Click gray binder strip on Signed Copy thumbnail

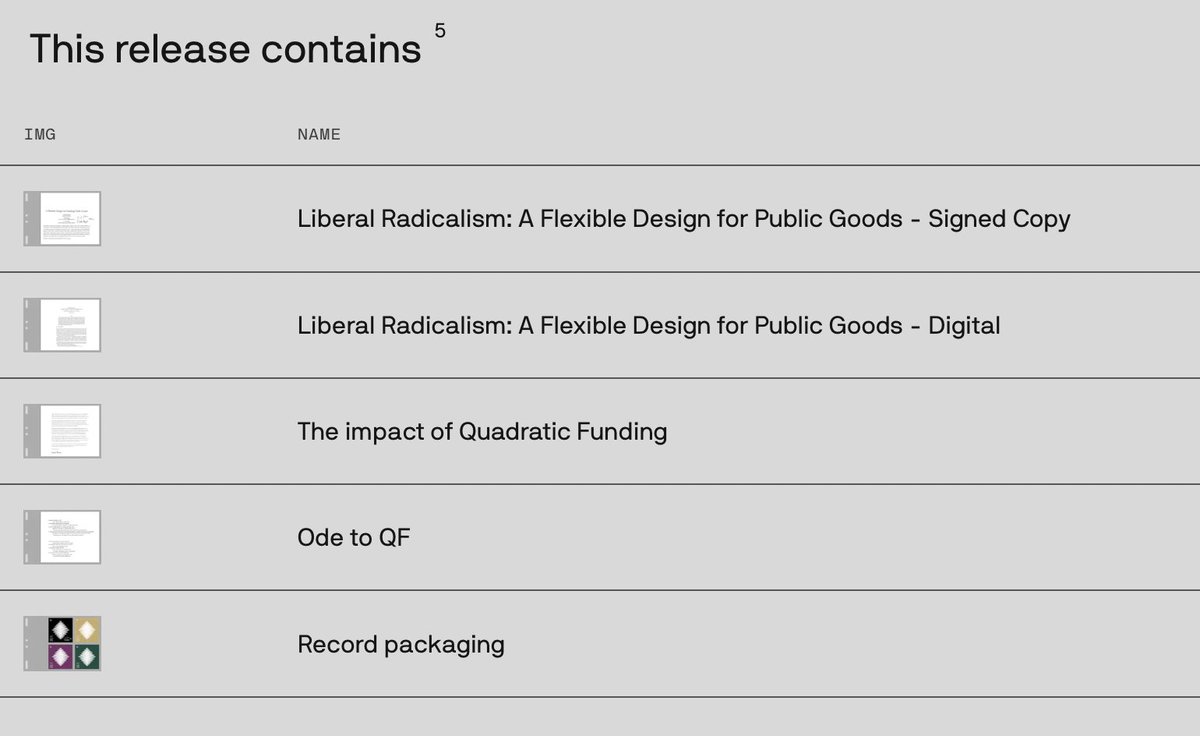click(x=30, y=218)
